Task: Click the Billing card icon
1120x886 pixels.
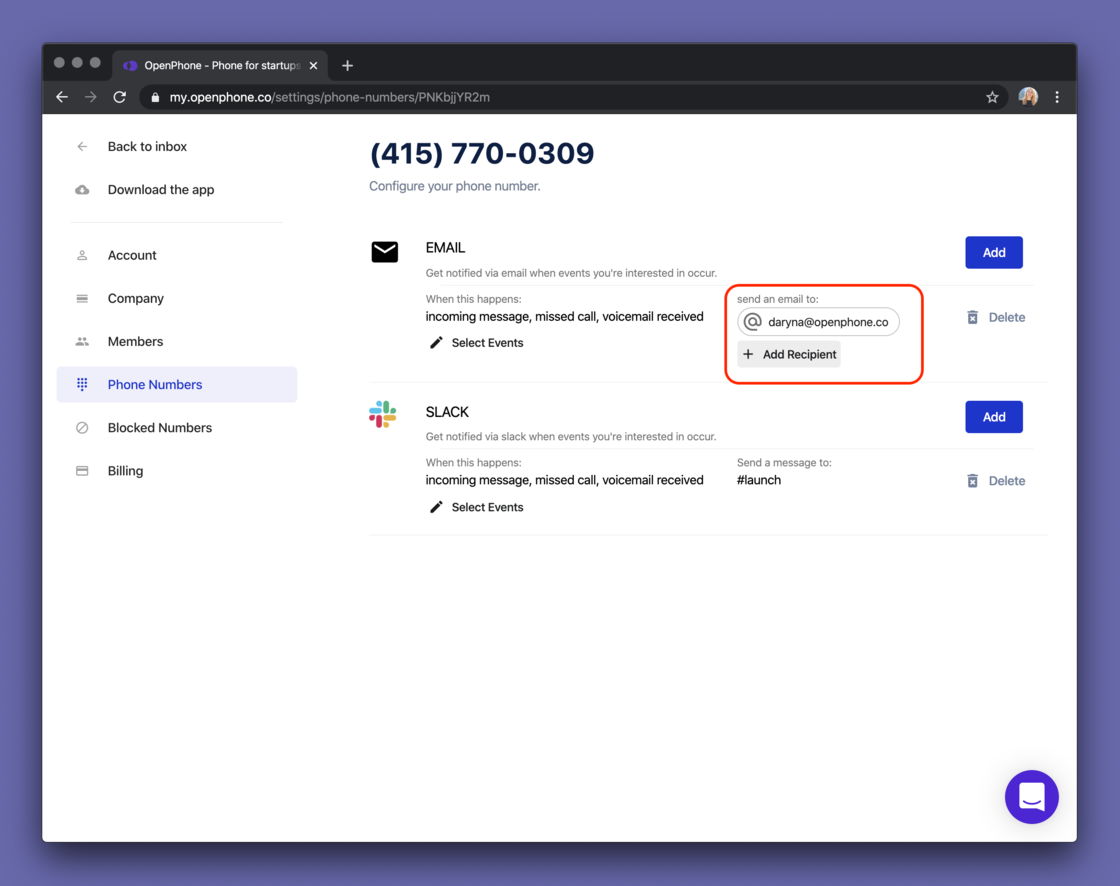Action: [82, 471]
